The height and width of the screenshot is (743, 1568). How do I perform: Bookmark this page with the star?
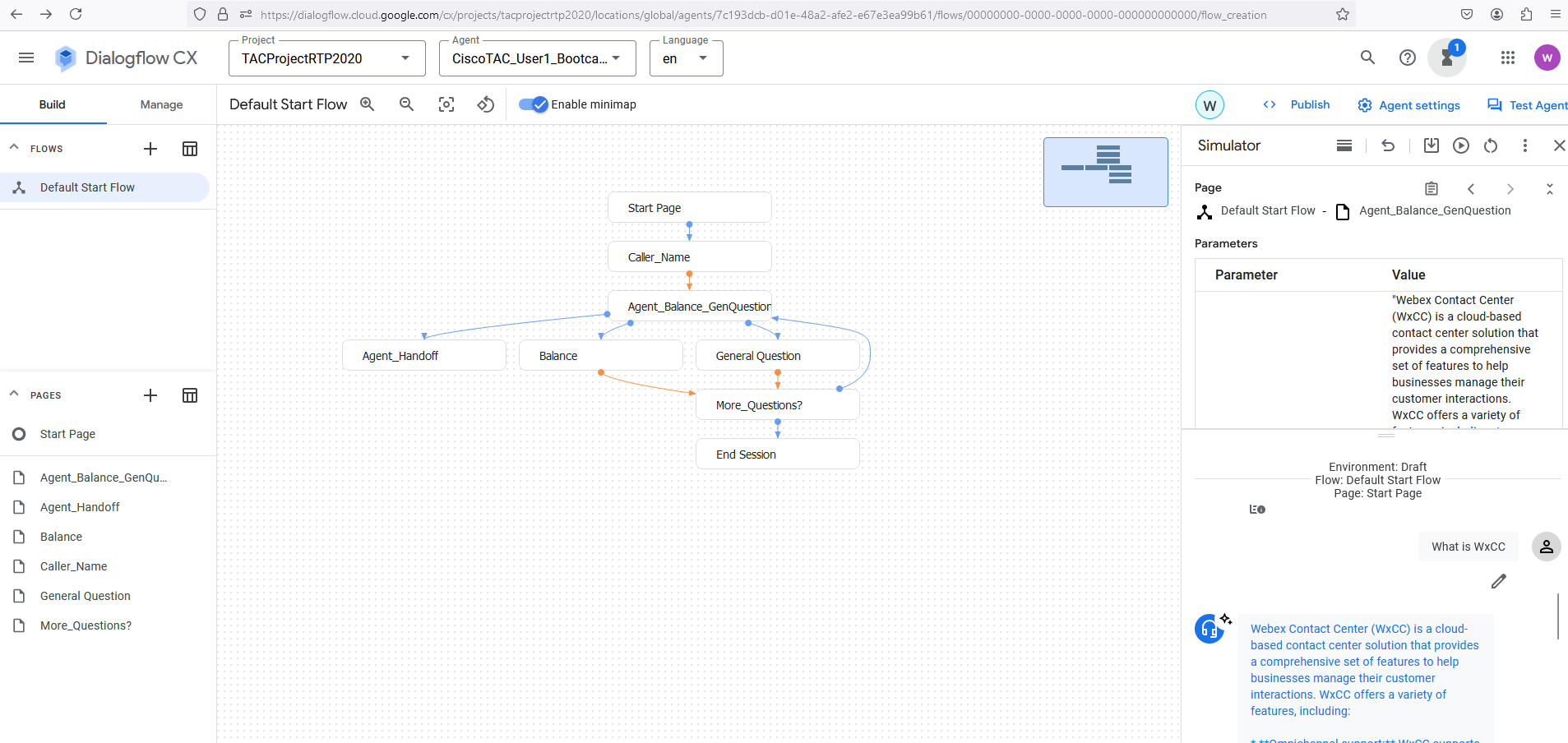[x=1343, y=14]
